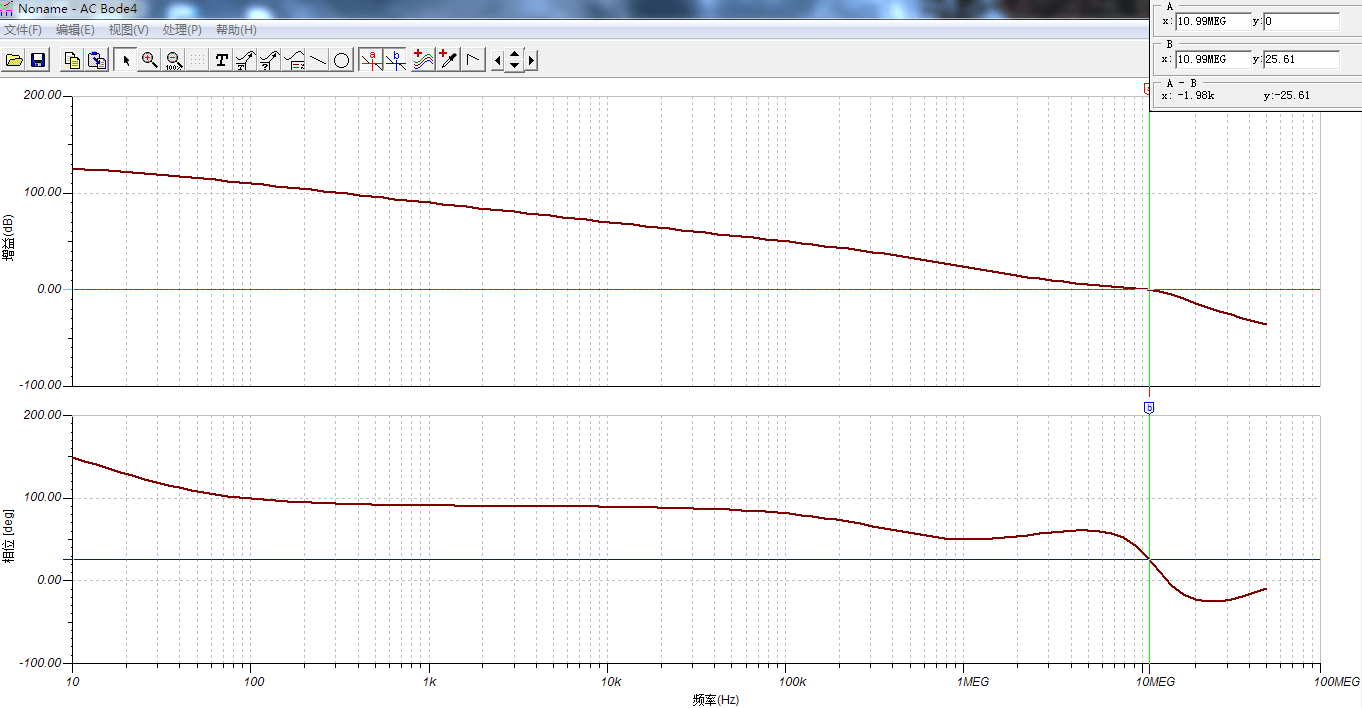1362x708 pixels.
Task: Select the Line drawing tool
Action: pos(318,60)
